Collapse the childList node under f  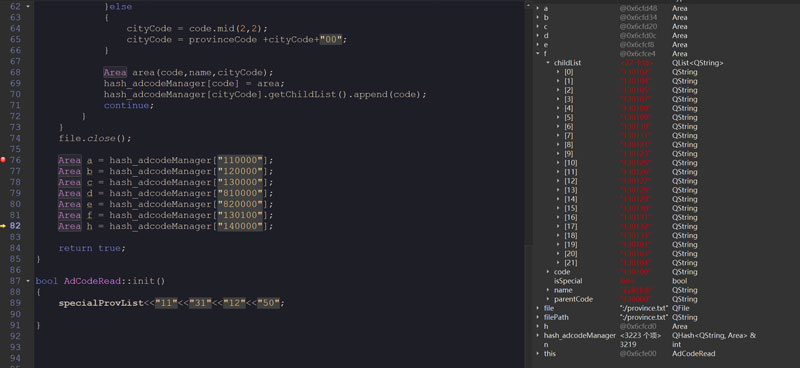click(x=548, y=63)
